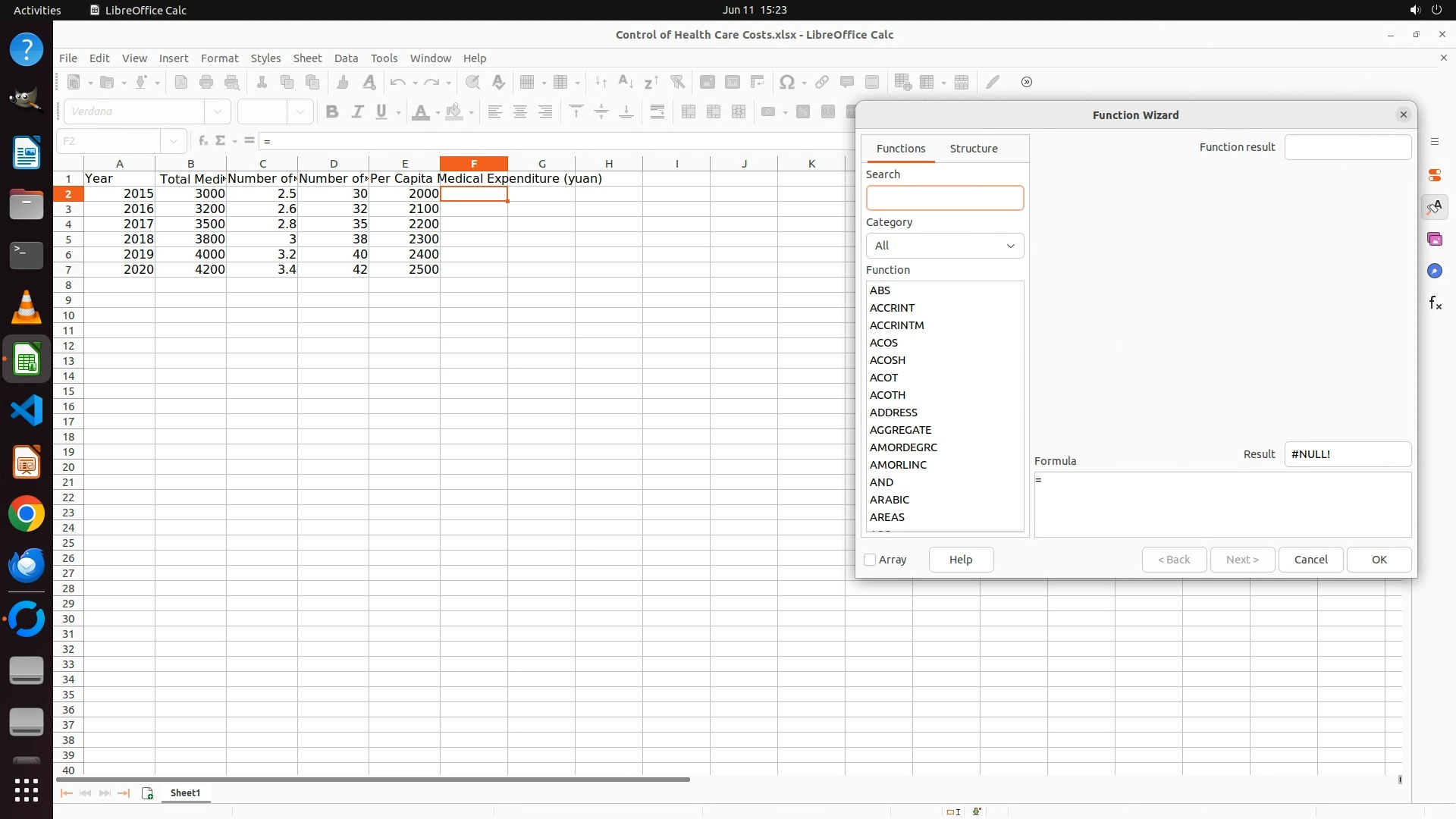Open the Navigator sidebar icon
The image size is (1456, 819).
(1435, 271)
